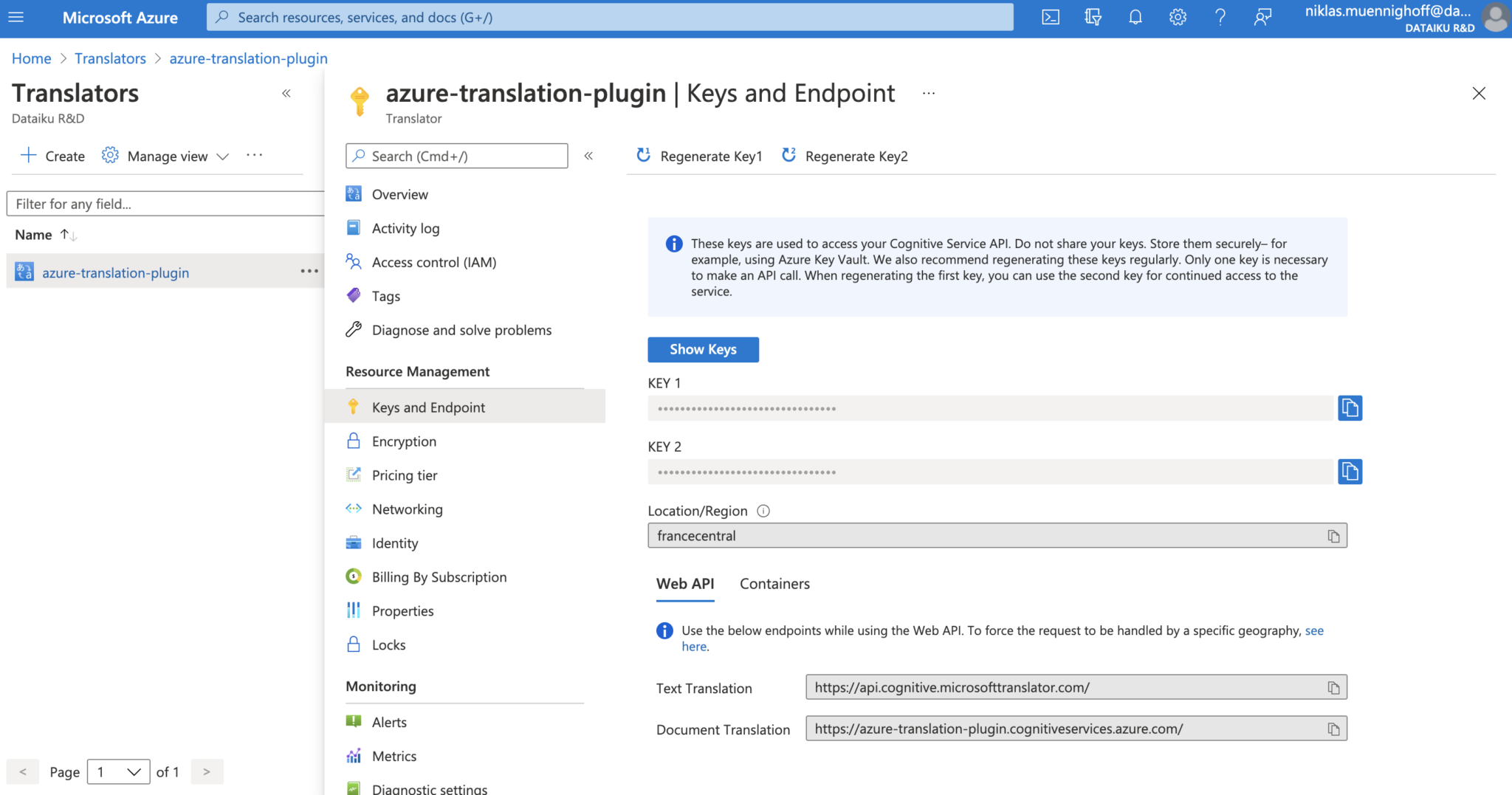The height and width of the screenshot is (795, 1512).
Task: Open the page number dropdown
Action: pyautogui.click(x=118, y=771)
